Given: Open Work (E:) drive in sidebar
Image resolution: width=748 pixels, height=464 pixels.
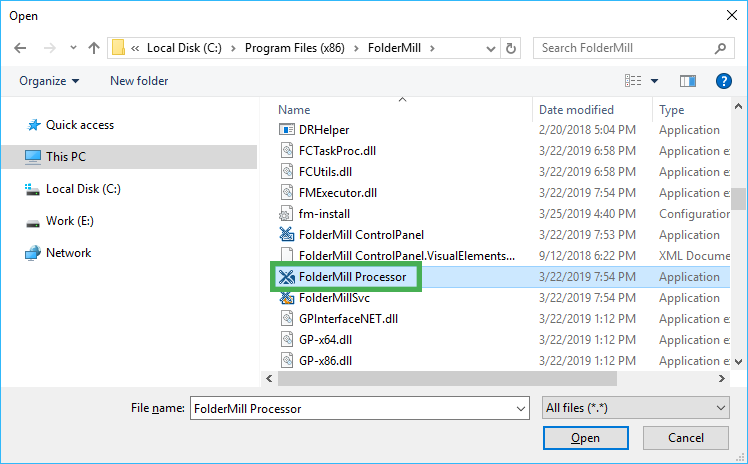Looking at the screenshot, I should [x=70, y=221].
